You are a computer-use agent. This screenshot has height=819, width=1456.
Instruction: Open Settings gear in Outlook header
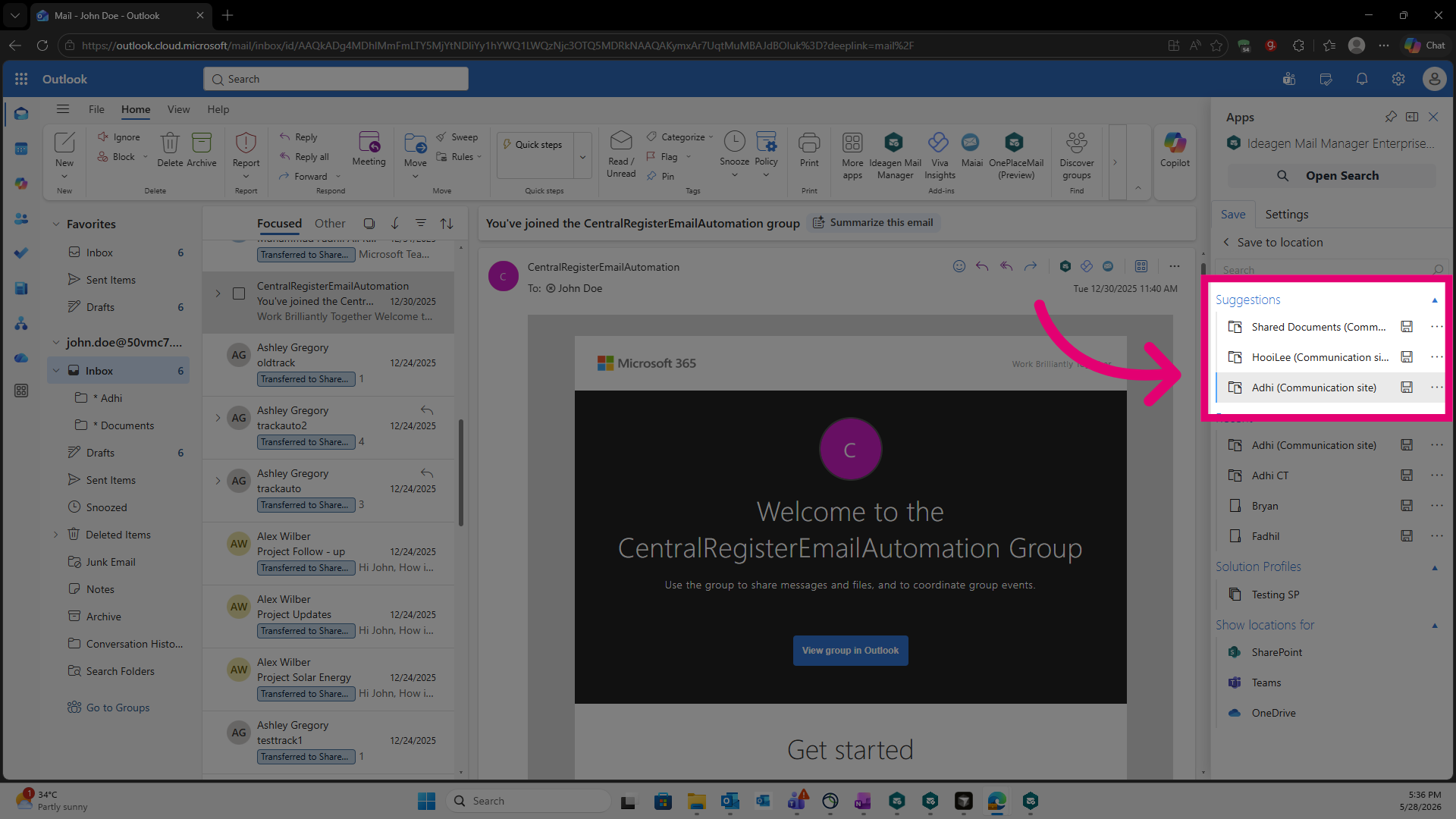[x=1398, y=79]
